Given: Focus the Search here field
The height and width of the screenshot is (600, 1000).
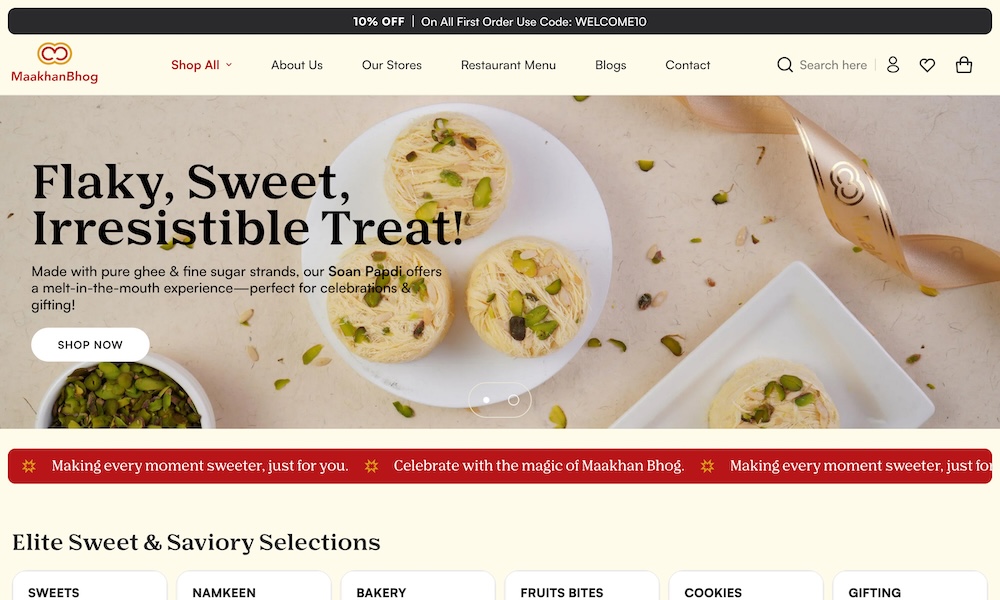Looking at the screenshot, I should click(x=833, y=65).
